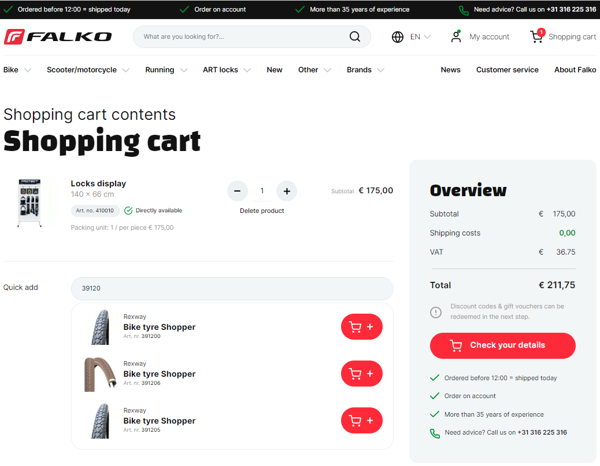Image resolution: width=600 pixels, height=466 pixels.
Task: Go to Customer service page
Action: pyautogui.click(x=507, y=70)
